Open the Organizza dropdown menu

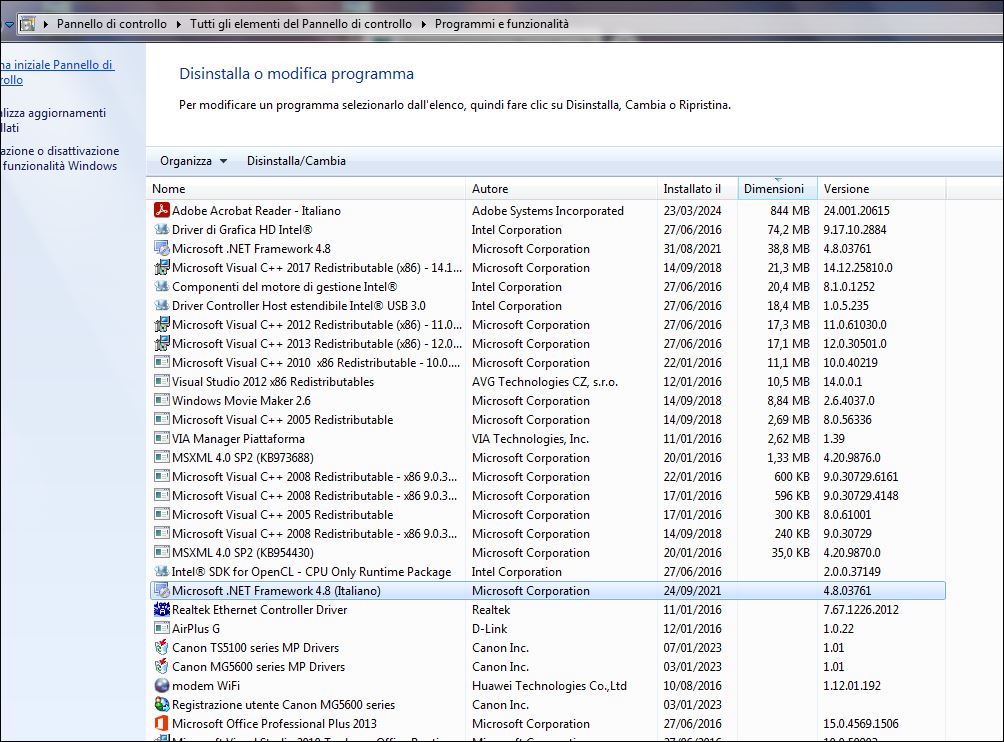click(193, 161)
